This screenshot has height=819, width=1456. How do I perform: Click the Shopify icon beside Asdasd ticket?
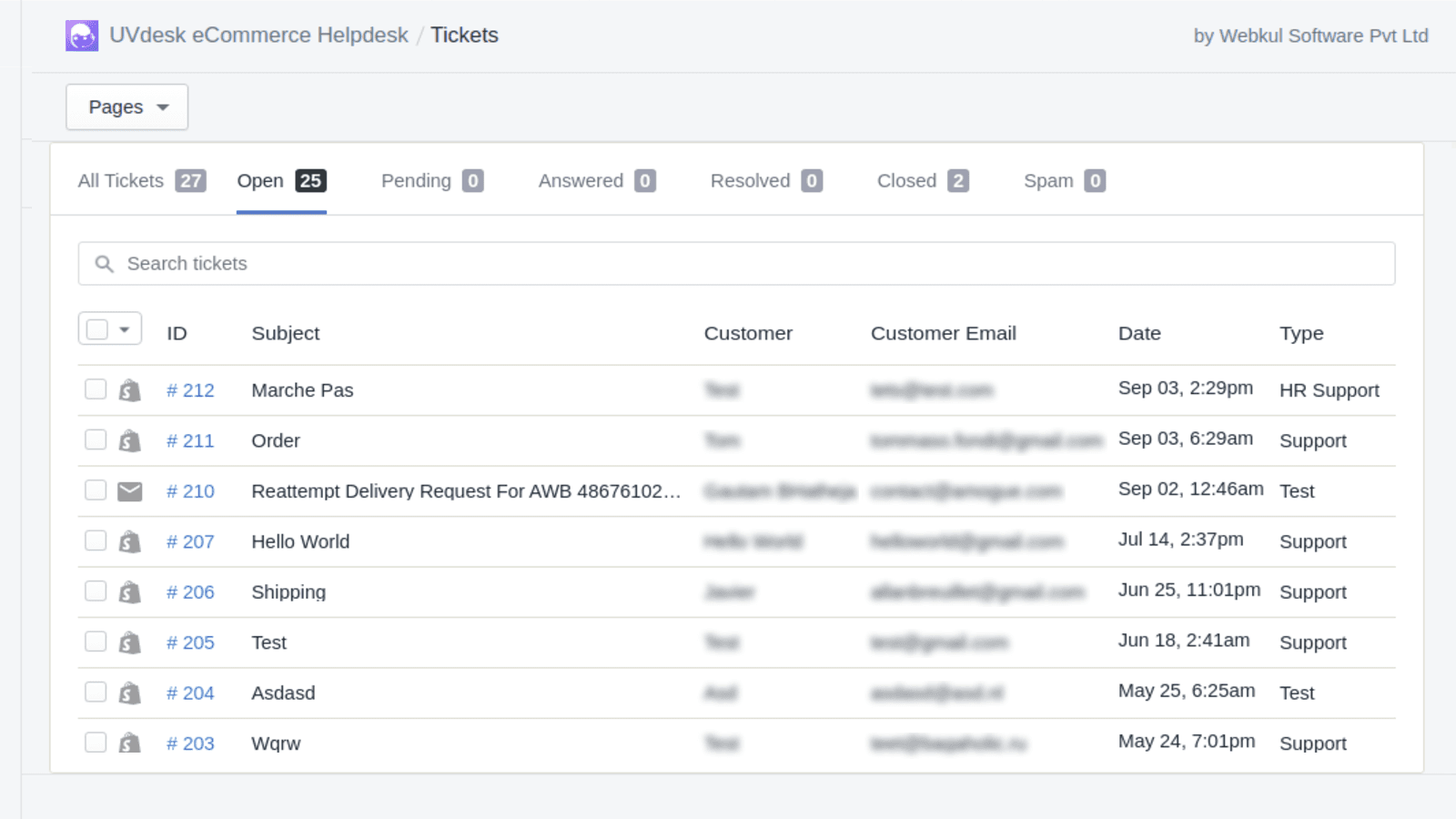click(129, 692)
